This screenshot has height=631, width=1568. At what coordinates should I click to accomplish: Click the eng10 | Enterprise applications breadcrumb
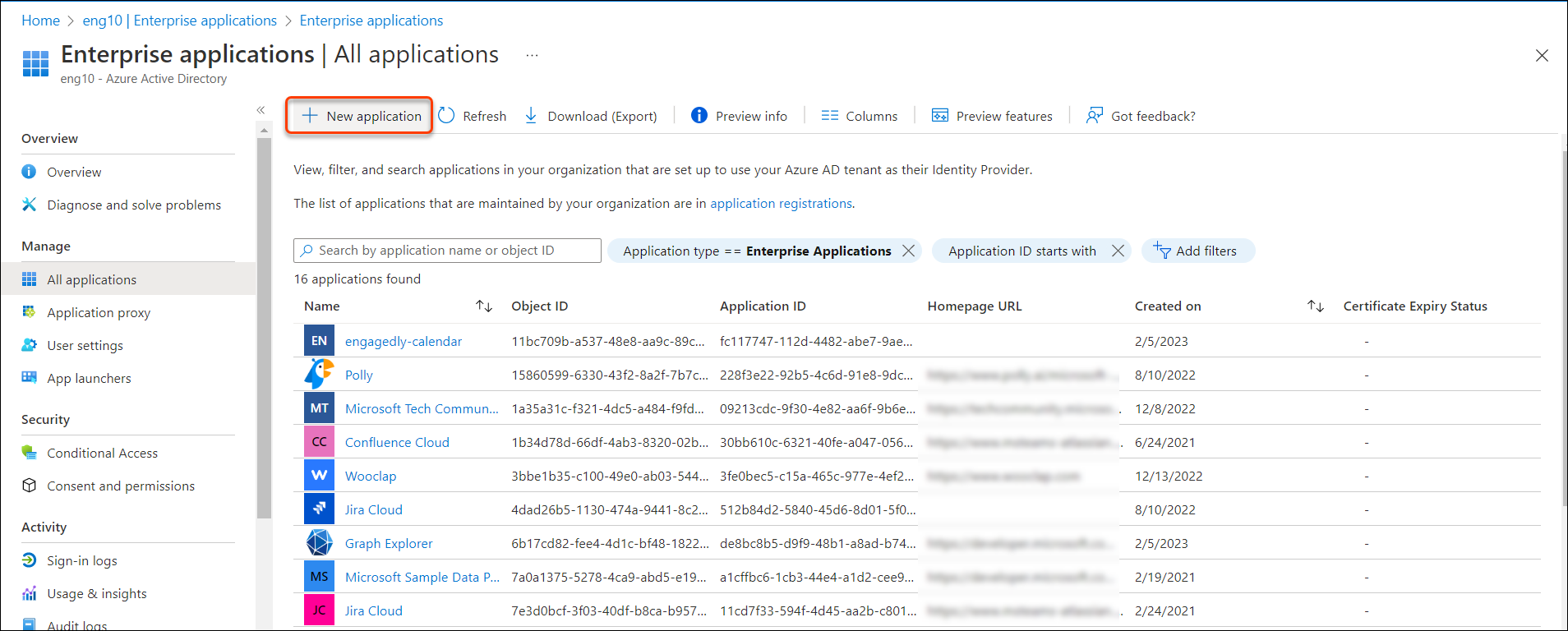179,21
